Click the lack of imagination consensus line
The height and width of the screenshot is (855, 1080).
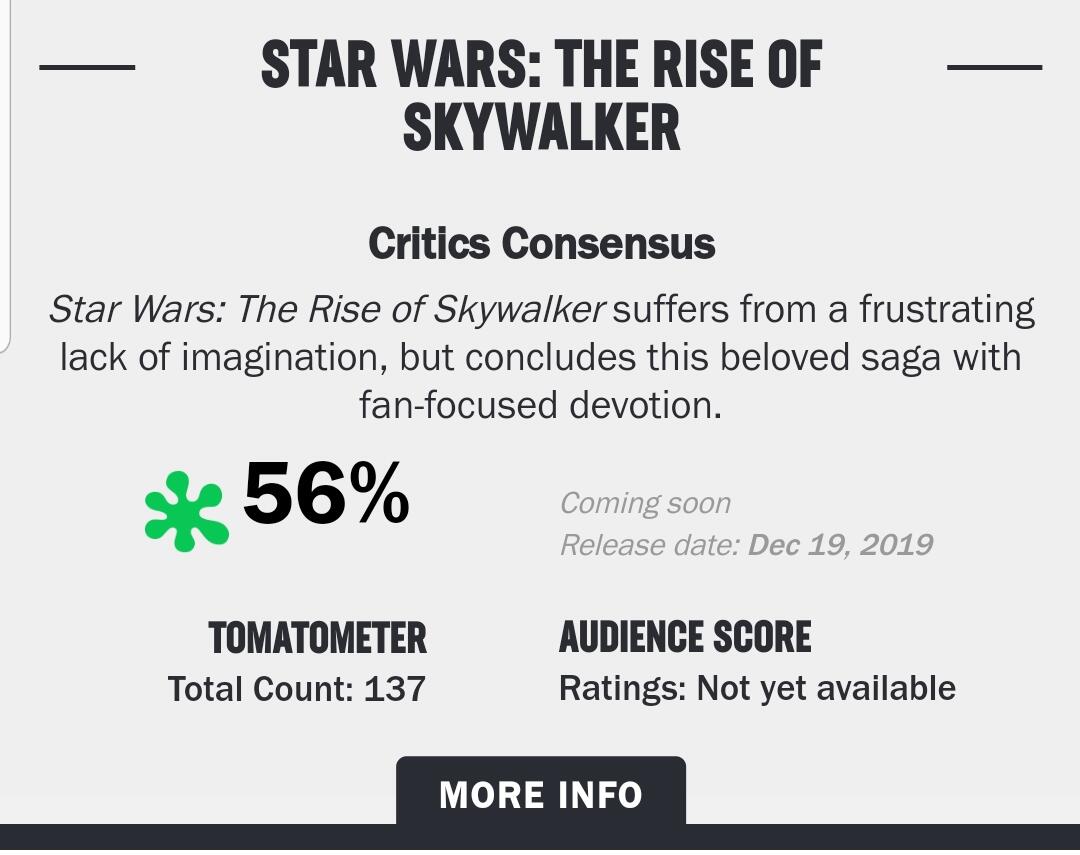(x=541, y=358)
